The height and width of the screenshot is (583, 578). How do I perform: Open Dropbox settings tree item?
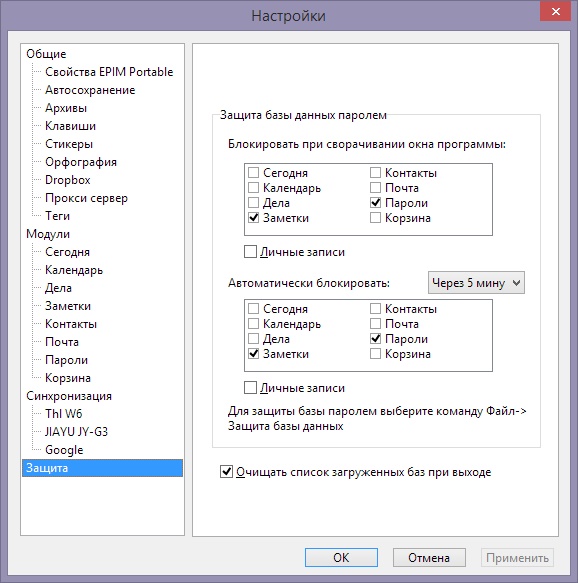pyautogui.click(x=68, y=180)
